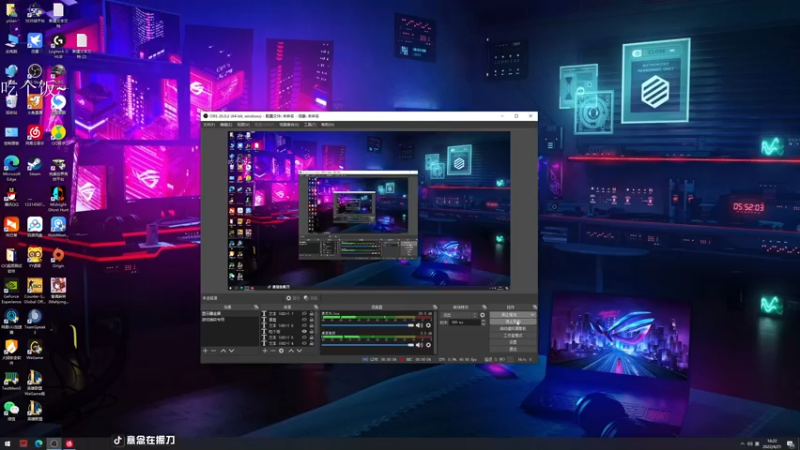Select 游戏捕获专用 scene in Scenes list
The image size is (800, 450).
tap(230, 320)
